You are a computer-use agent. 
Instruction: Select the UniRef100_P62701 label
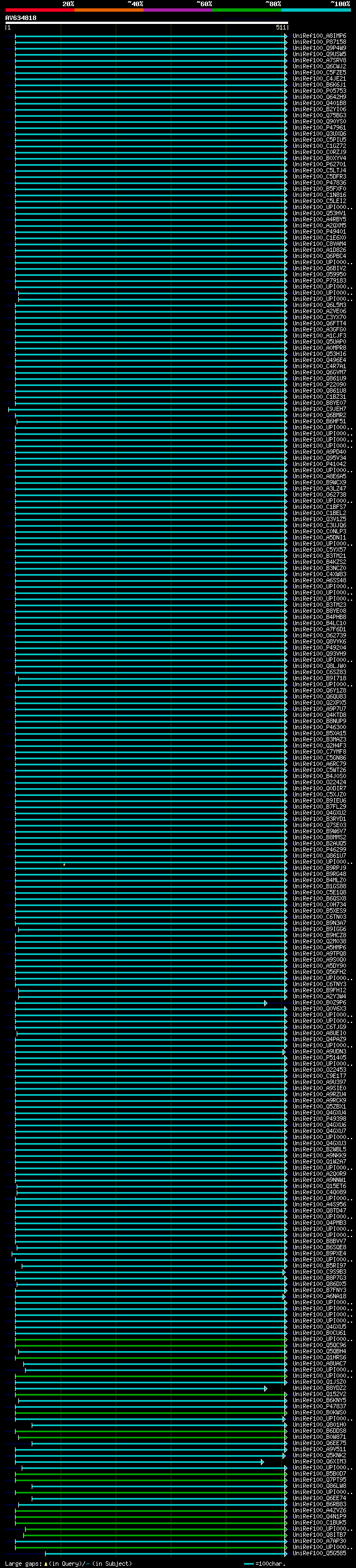point(319,164)
